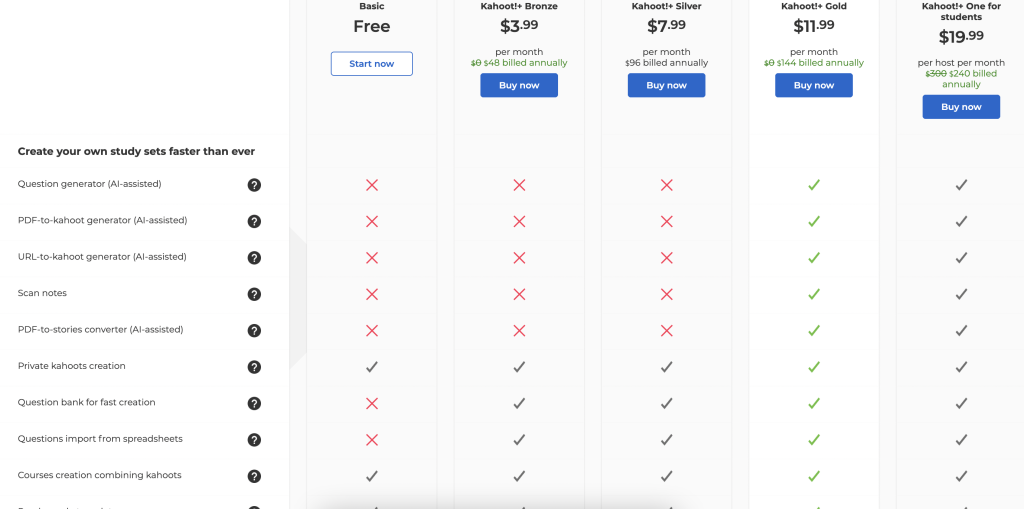This screenshot has width=1024, height=509.
Task: Click help icon for Questions import from spreadsheets
Action: [254, 440]
